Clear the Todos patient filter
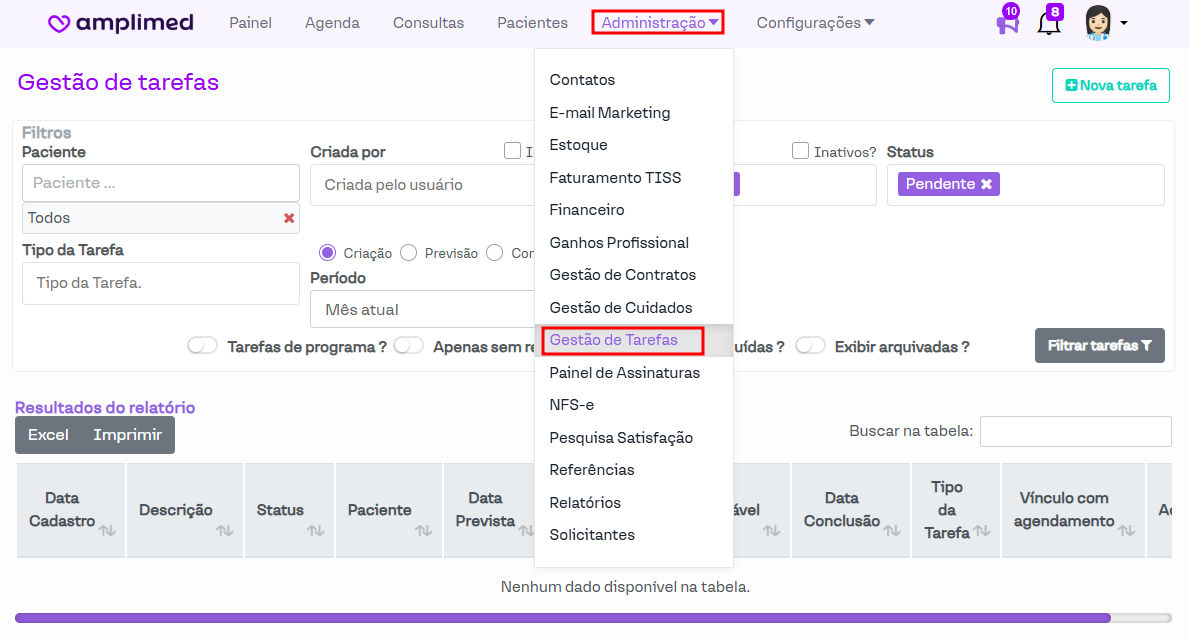1189x640 pixels. tap(289, 218)
